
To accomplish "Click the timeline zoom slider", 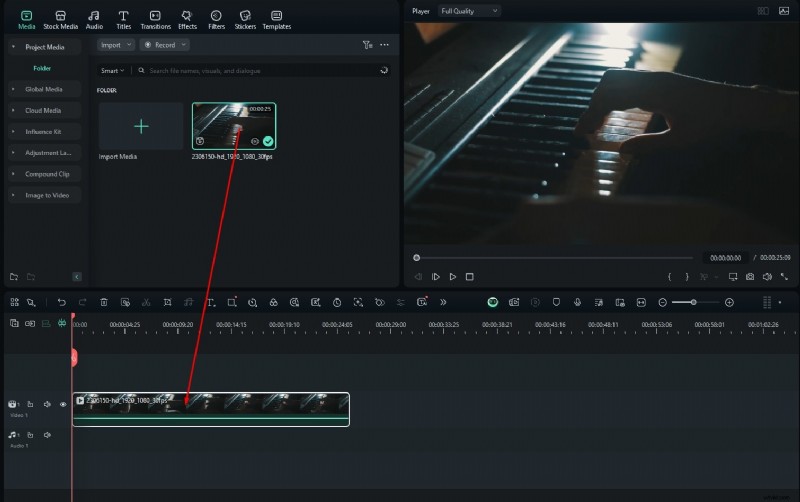I will coord(695,302).
